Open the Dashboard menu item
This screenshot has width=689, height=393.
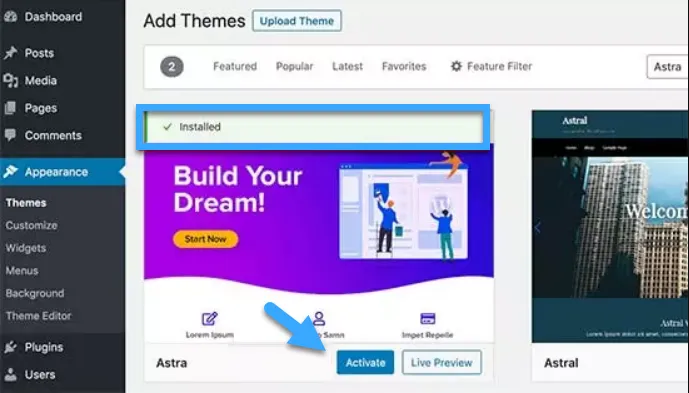pyautogui.click(x=53, y=17)
